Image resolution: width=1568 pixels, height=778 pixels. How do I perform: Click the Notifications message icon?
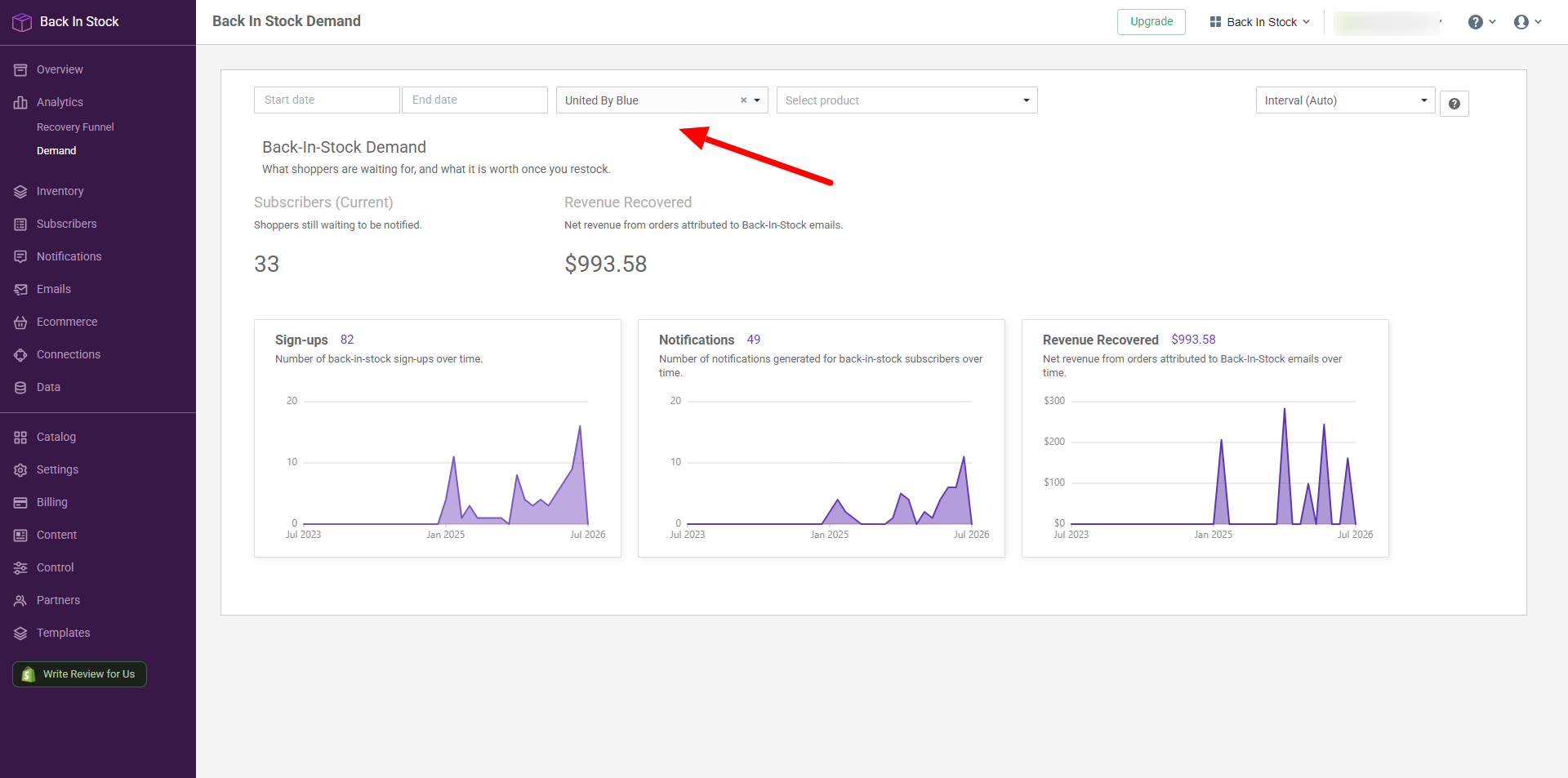(20, 257)
